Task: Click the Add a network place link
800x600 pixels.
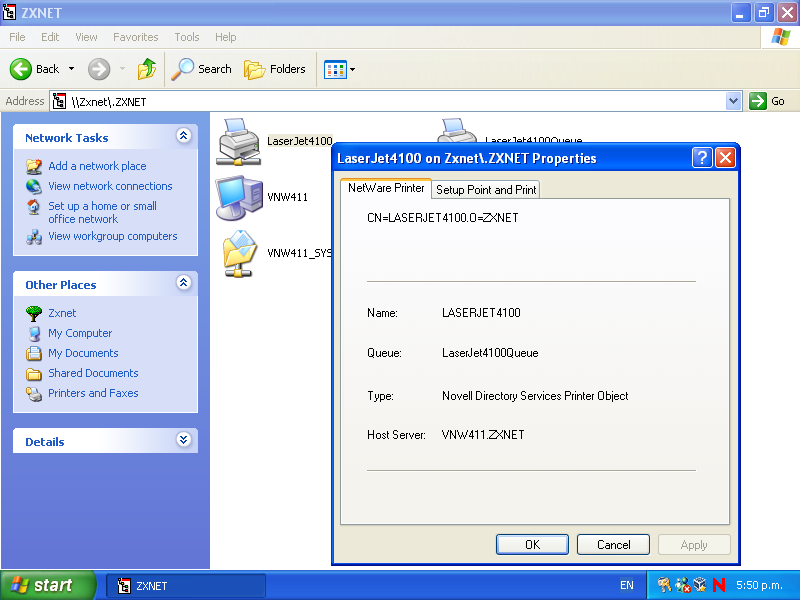Action: pos(97,166)
